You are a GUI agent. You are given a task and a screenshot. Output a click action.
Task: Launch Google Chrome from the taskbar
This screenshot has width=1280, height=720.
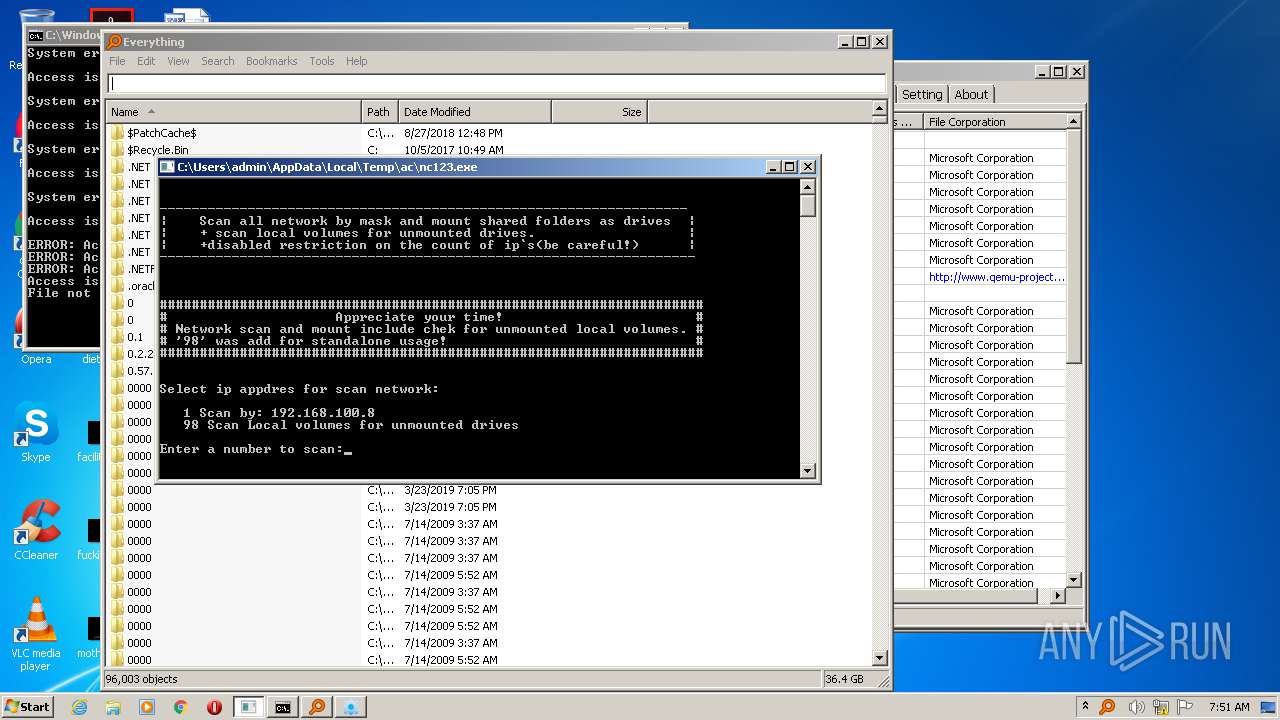(x=181, y=707)
